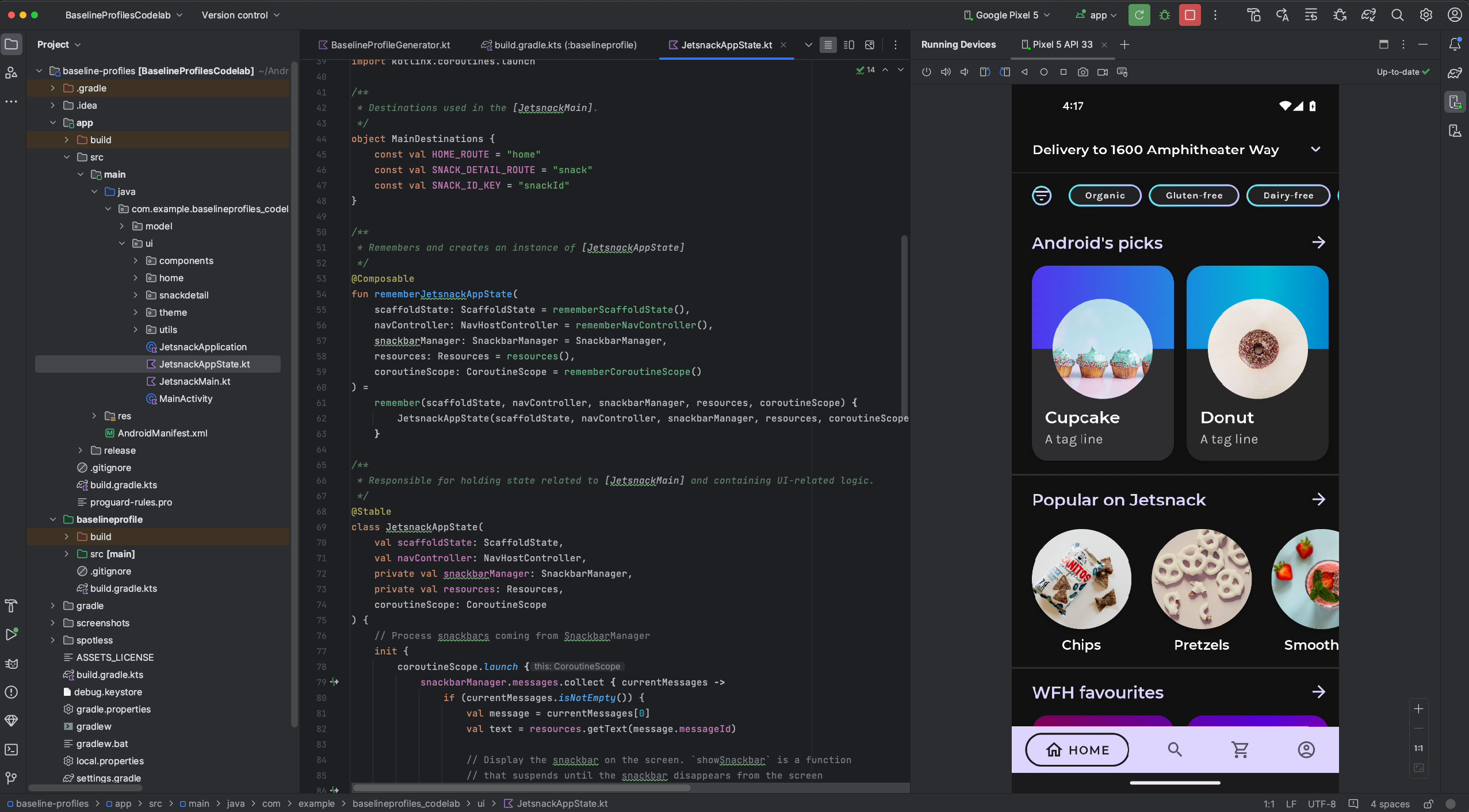The image size is (1469, 812).
Task: Click JetsnackApplication.kt in file tree
Action: pos(202,346)
